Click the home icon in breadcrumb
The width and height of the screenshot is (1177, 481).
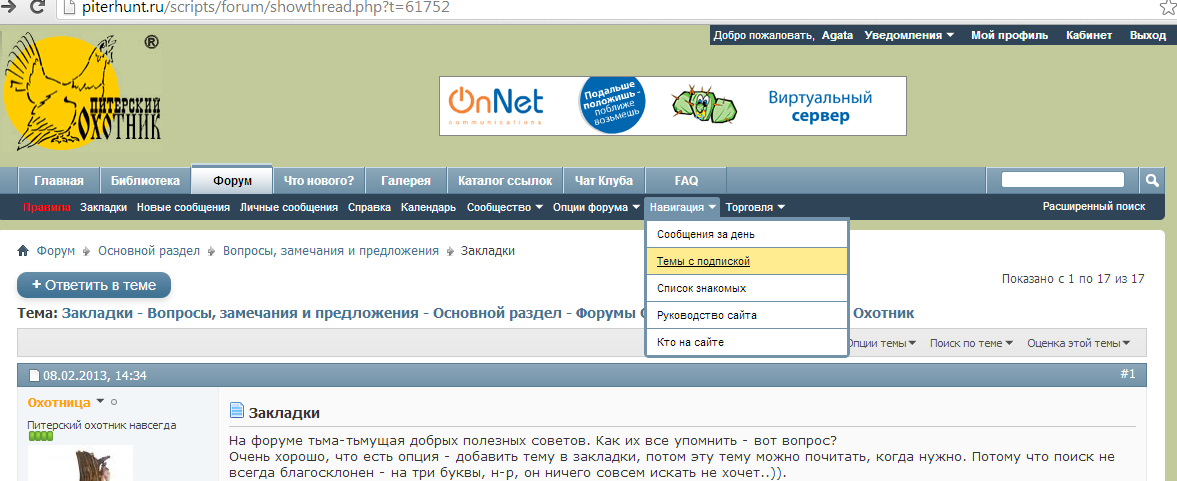click(23, 251)
